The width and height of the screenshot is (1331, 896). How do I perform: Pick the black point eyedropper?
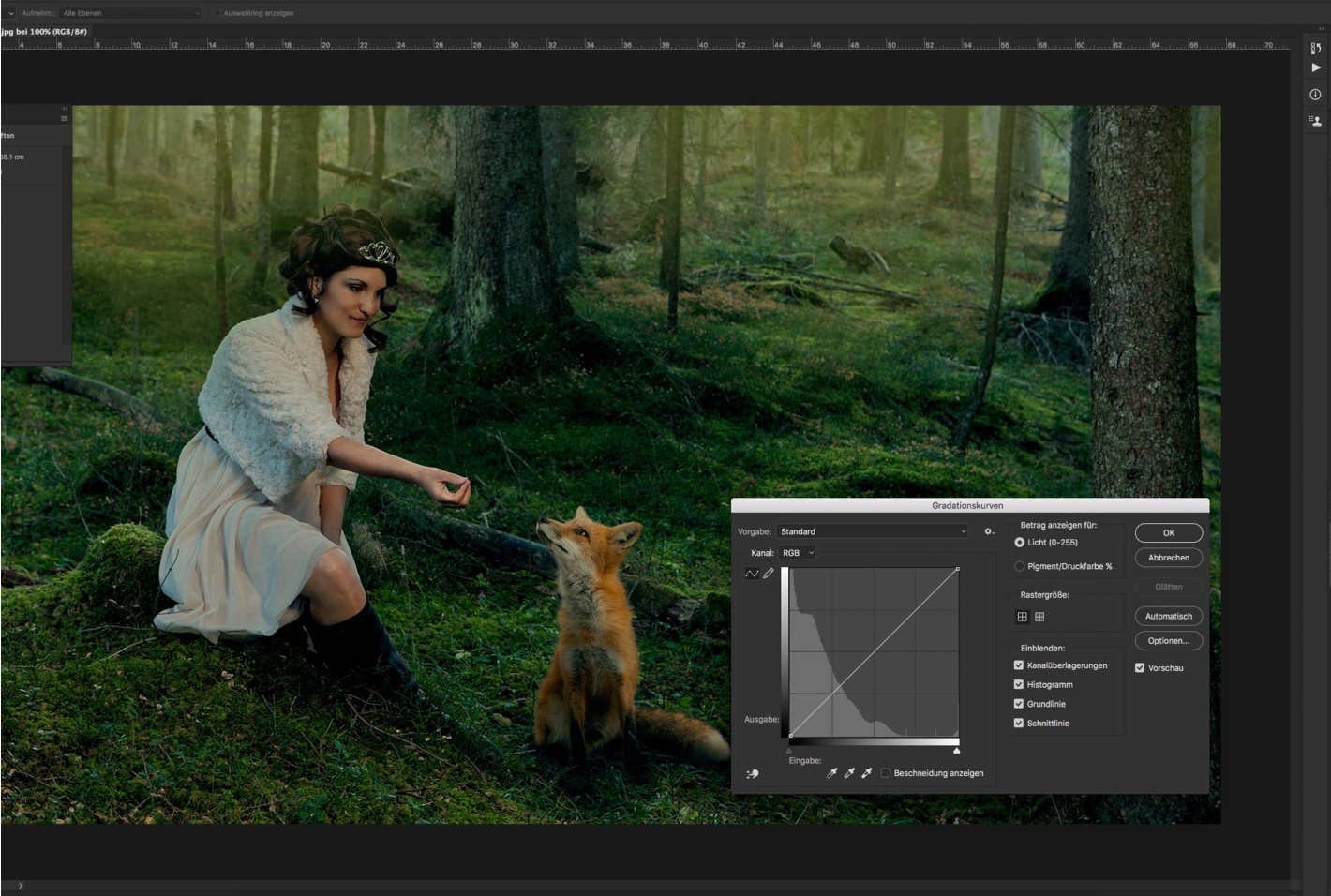pos(831,773)
